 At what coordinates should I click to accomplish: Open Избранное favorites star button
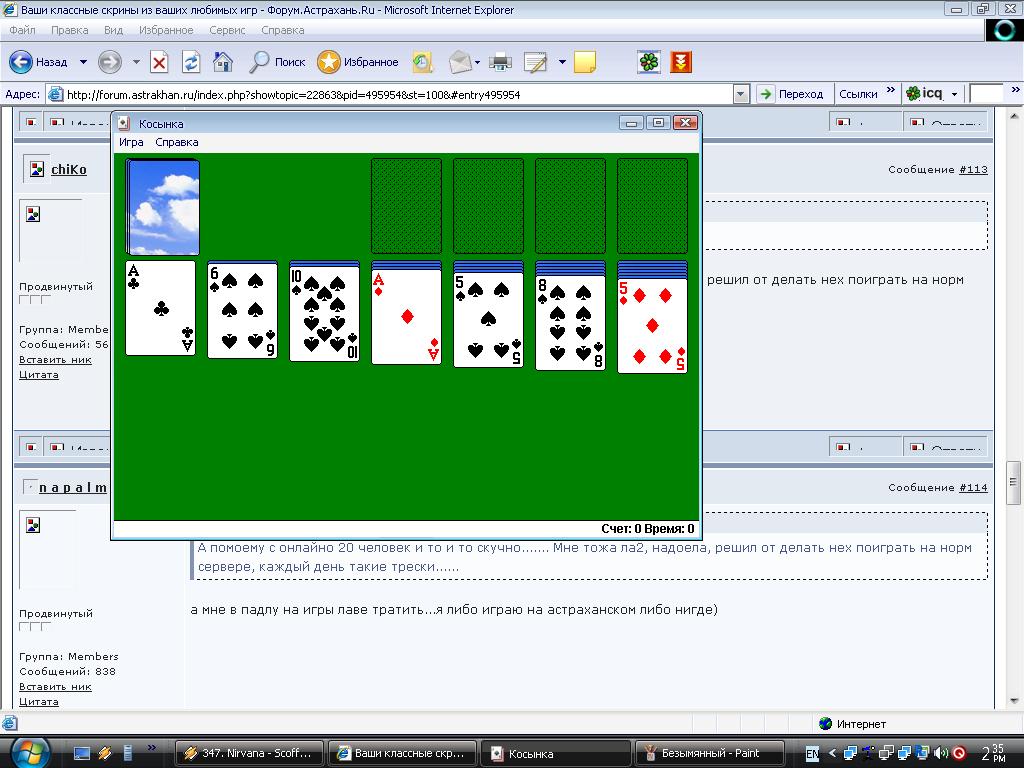(x=358, y=62)
